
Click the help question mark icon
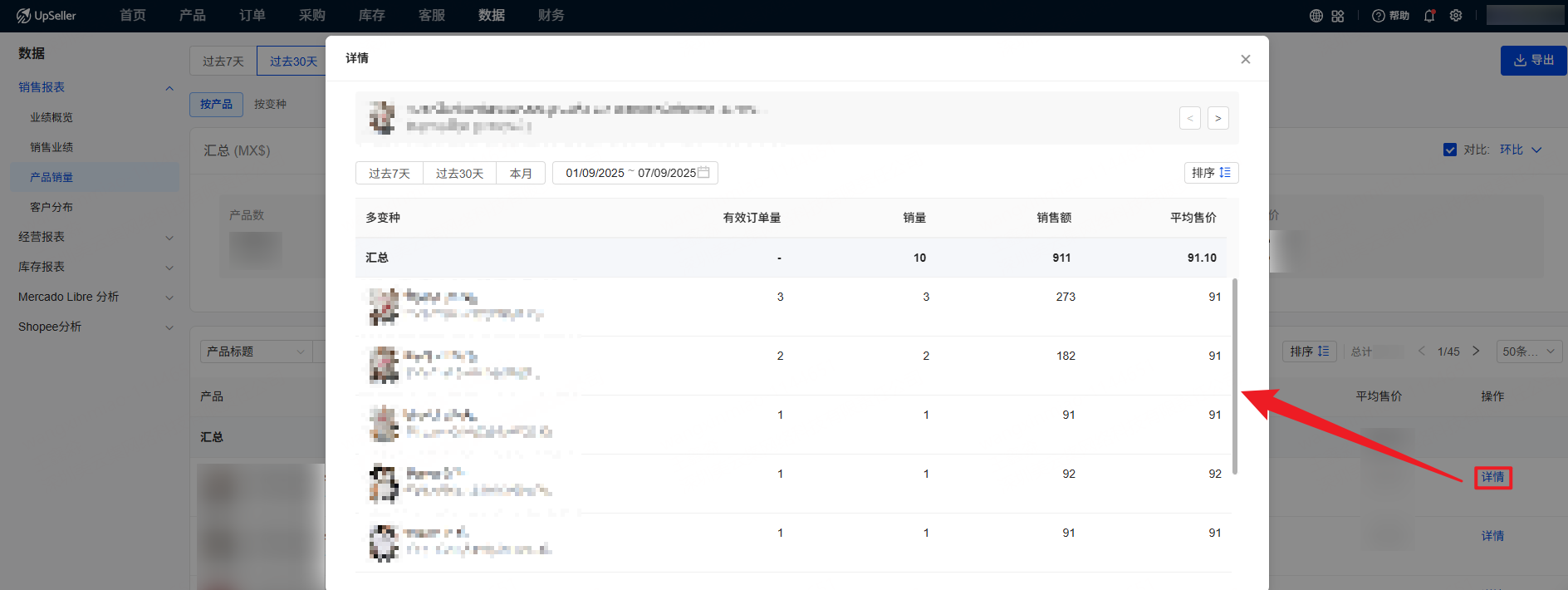1379,16
